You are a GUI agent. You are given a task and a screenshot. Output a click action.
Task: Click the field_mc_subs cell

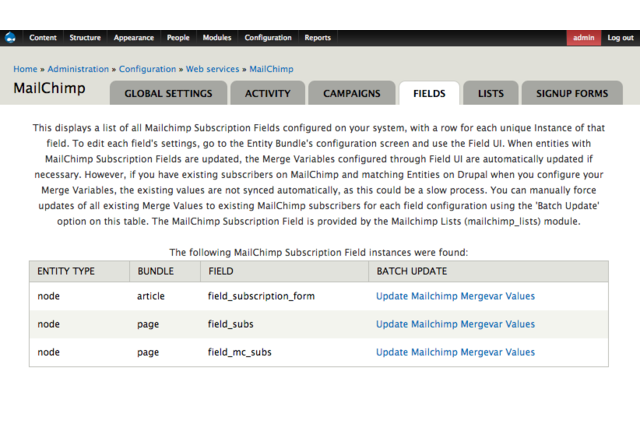tap(240, 352)
